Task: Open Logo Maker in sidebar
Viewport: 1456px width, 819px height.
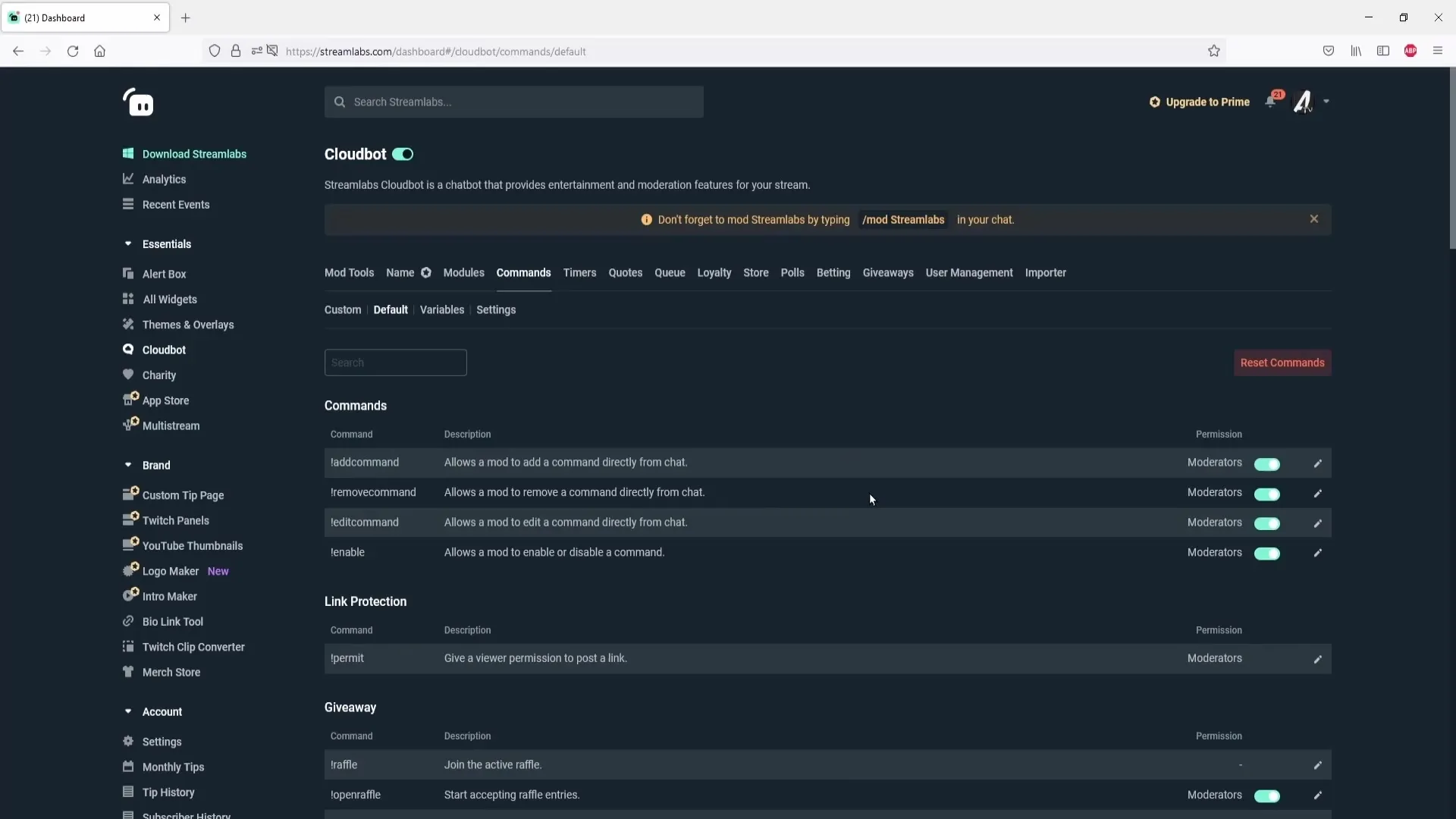Action: coord(171,571)
